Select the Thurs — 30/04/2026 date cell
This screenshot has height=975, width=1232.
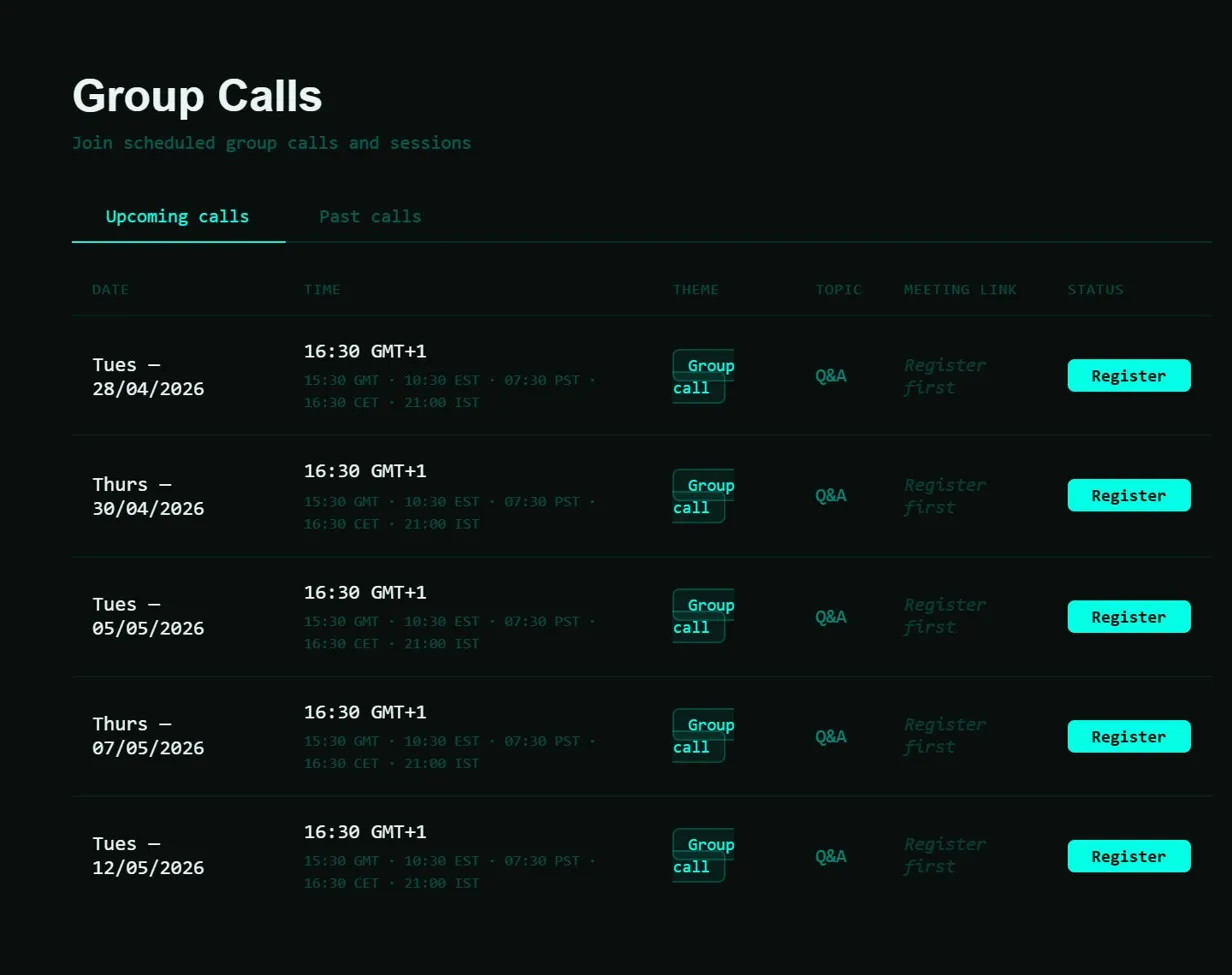(148, 497)
